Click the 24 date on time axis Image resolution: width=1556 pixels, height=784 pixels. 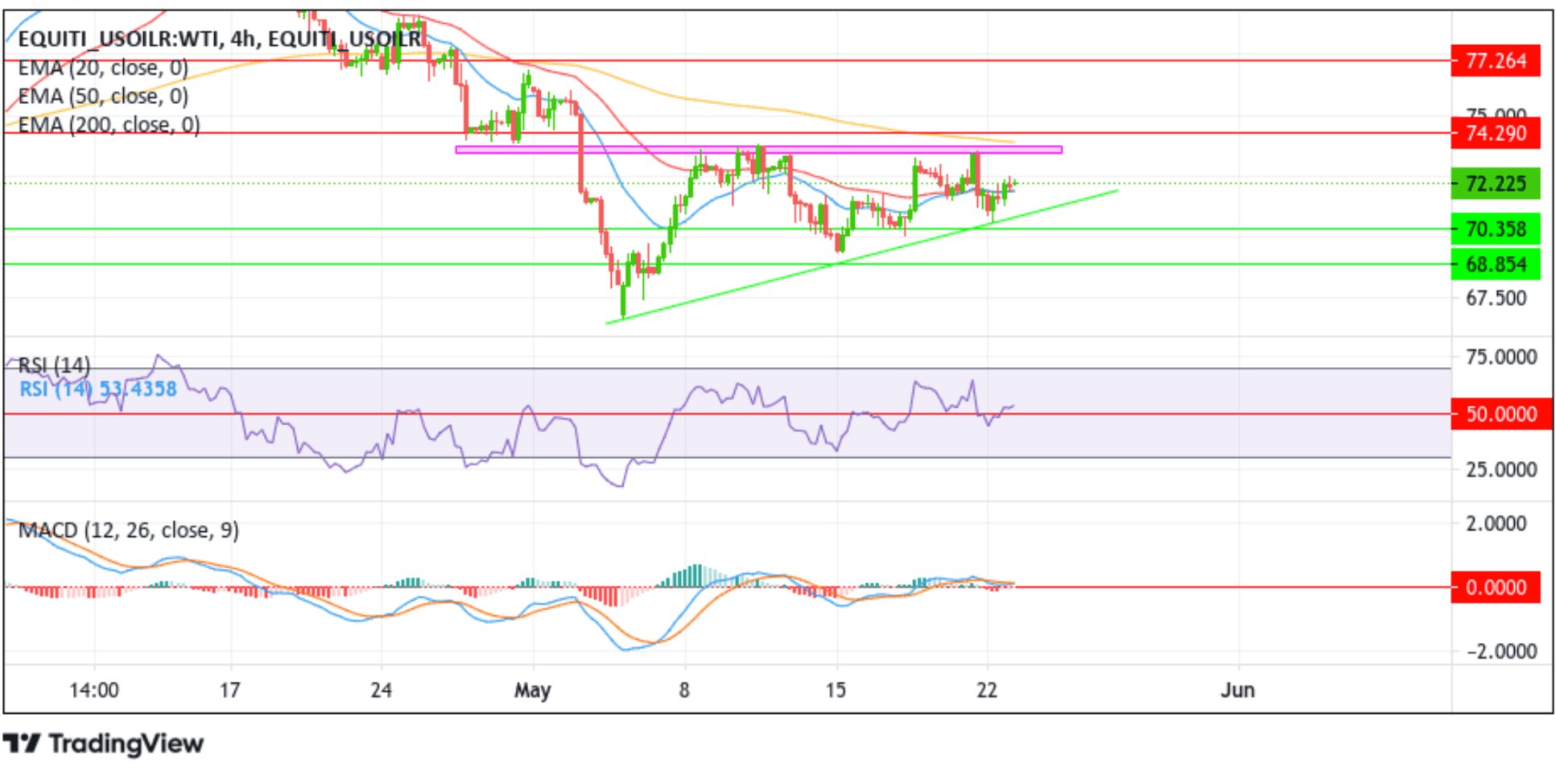[381, 691]
